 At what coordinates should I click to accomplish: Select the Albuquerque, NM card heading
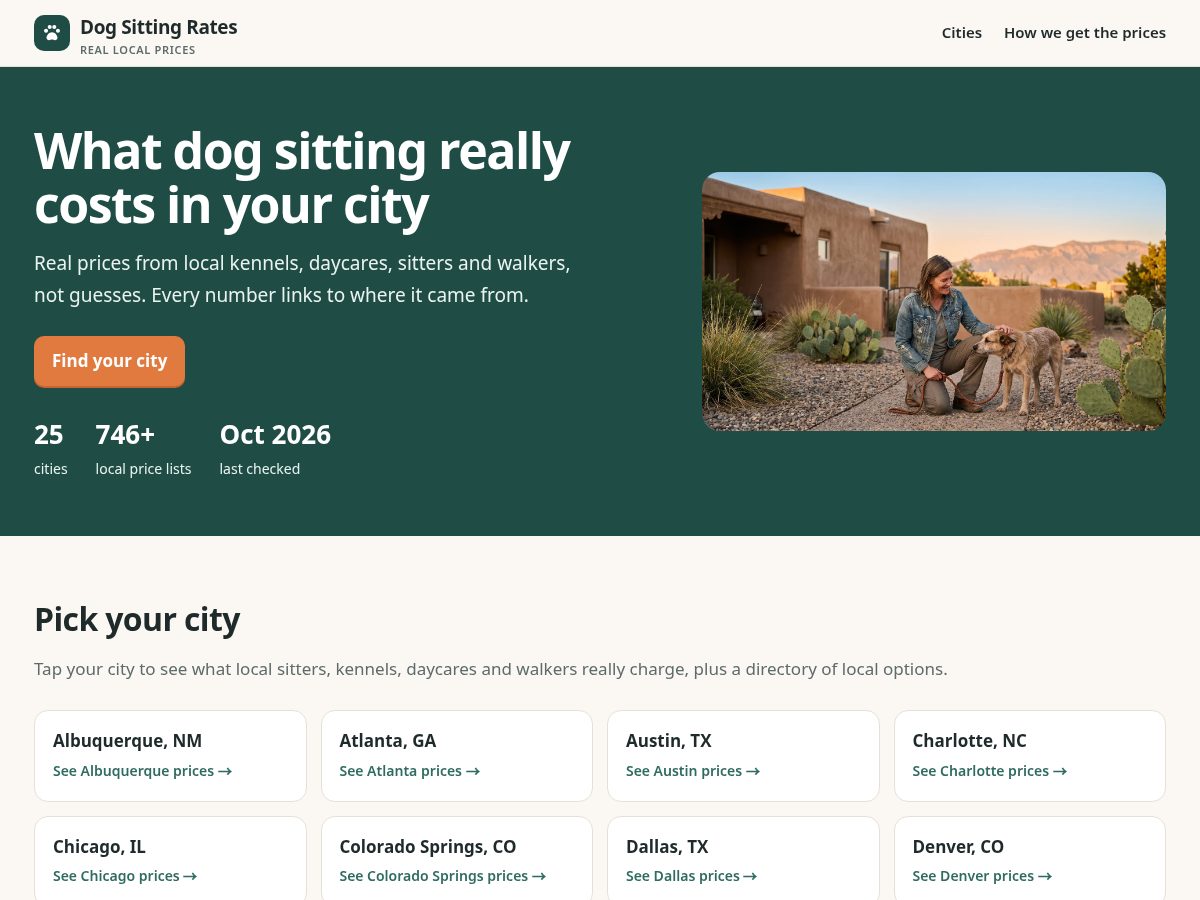pyautogui.click(x=127, y=741)
